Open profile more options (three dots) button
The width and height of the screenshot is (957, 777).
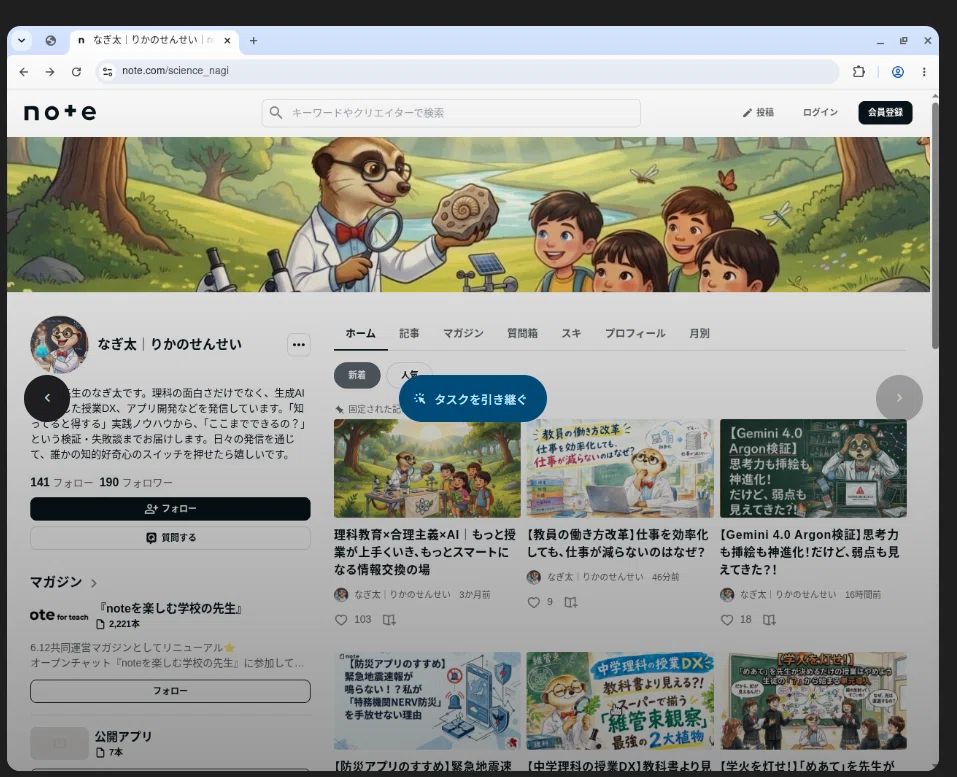(298, 345)
